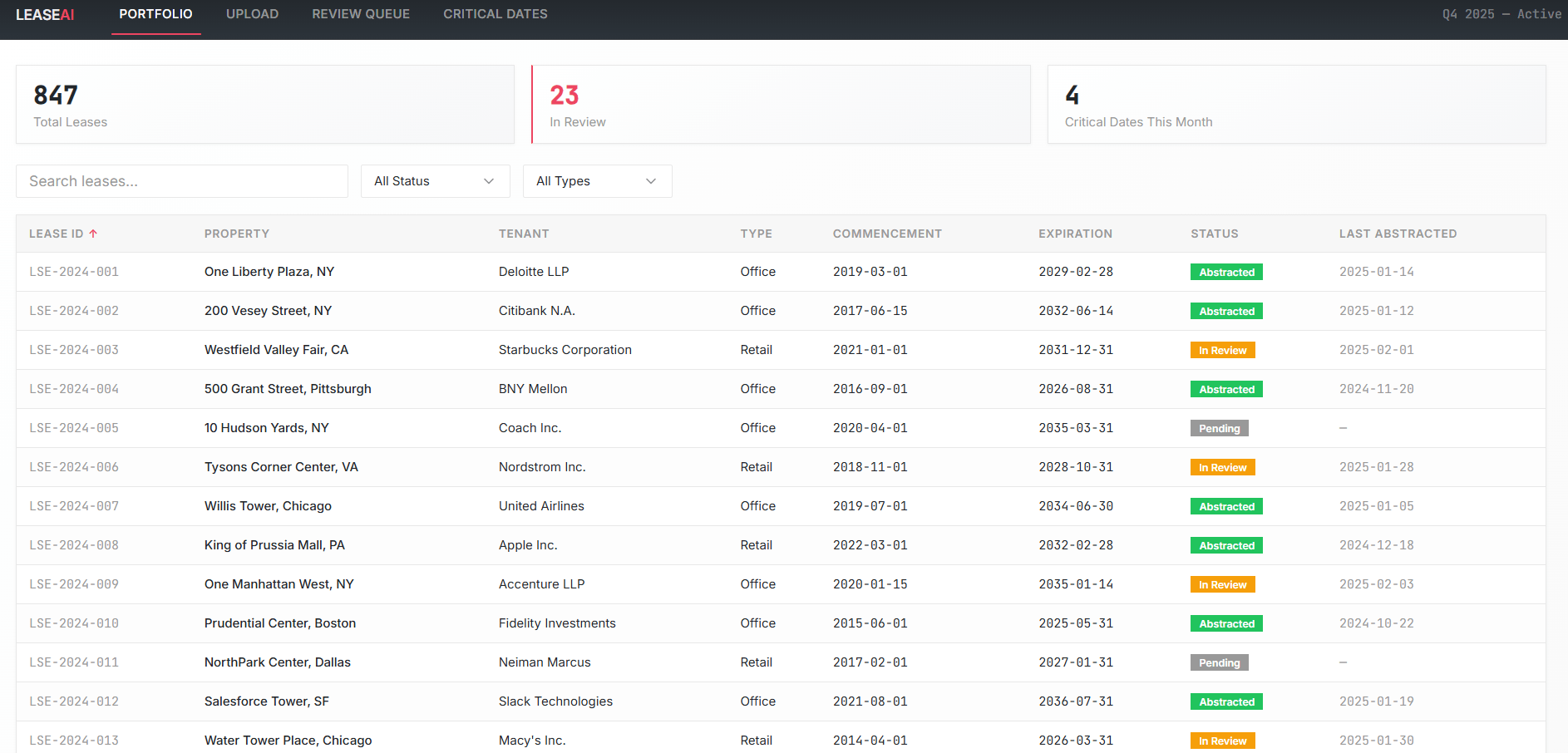This screenshot has height=753, width=1568.
Task: Click the Deloitte LLP tenant cell
Action: (x=534, y=272)
